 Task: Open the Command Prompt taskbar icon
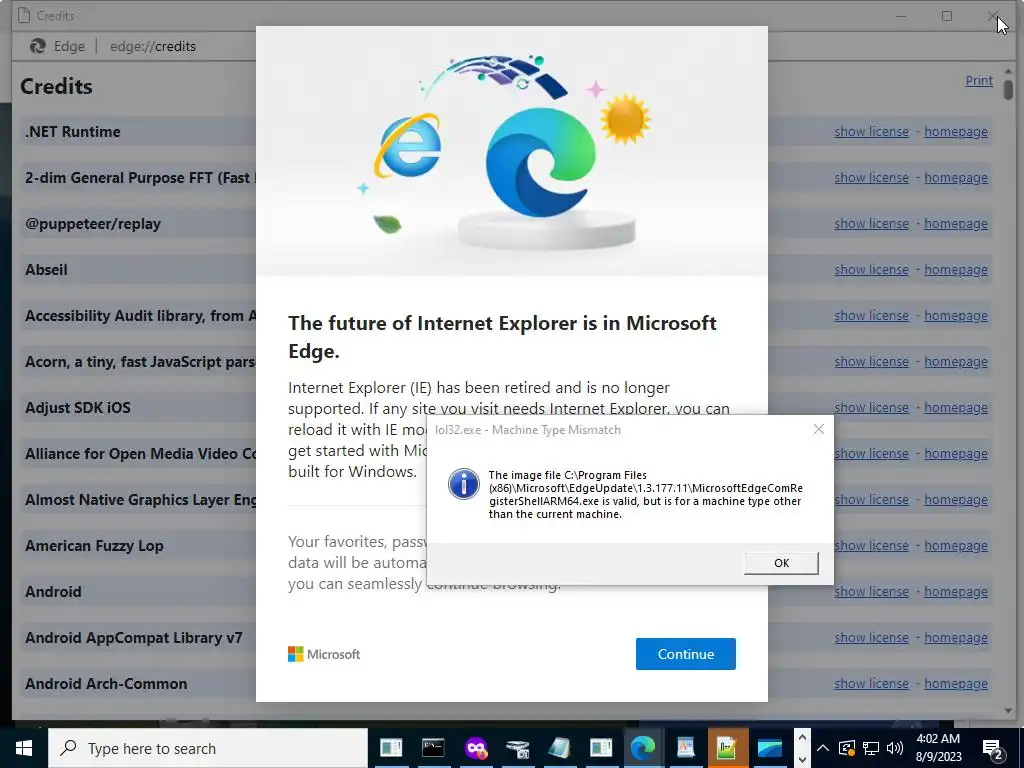click(433, 747)
